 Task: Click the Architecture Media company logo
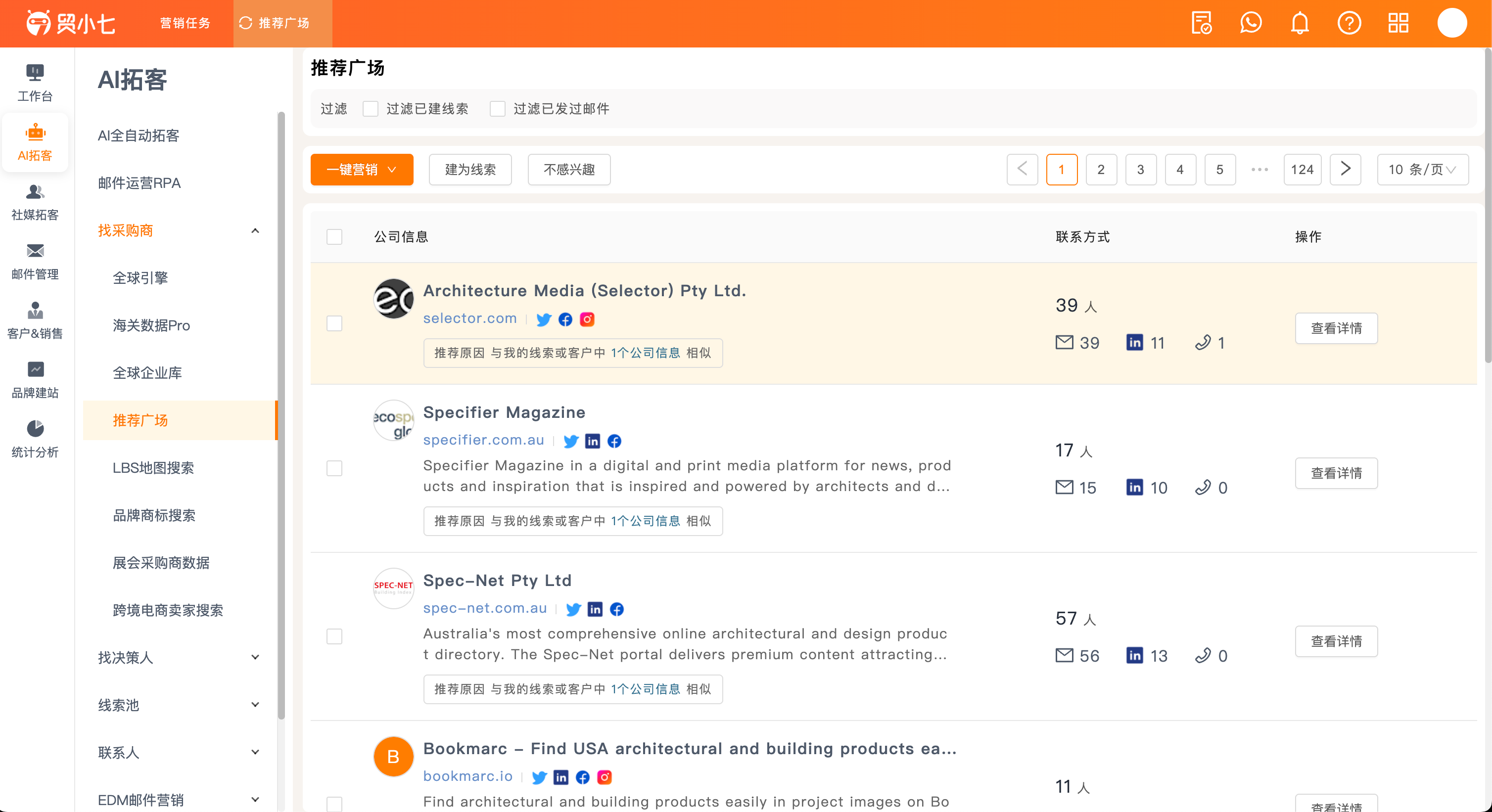[x=393, y=299]
